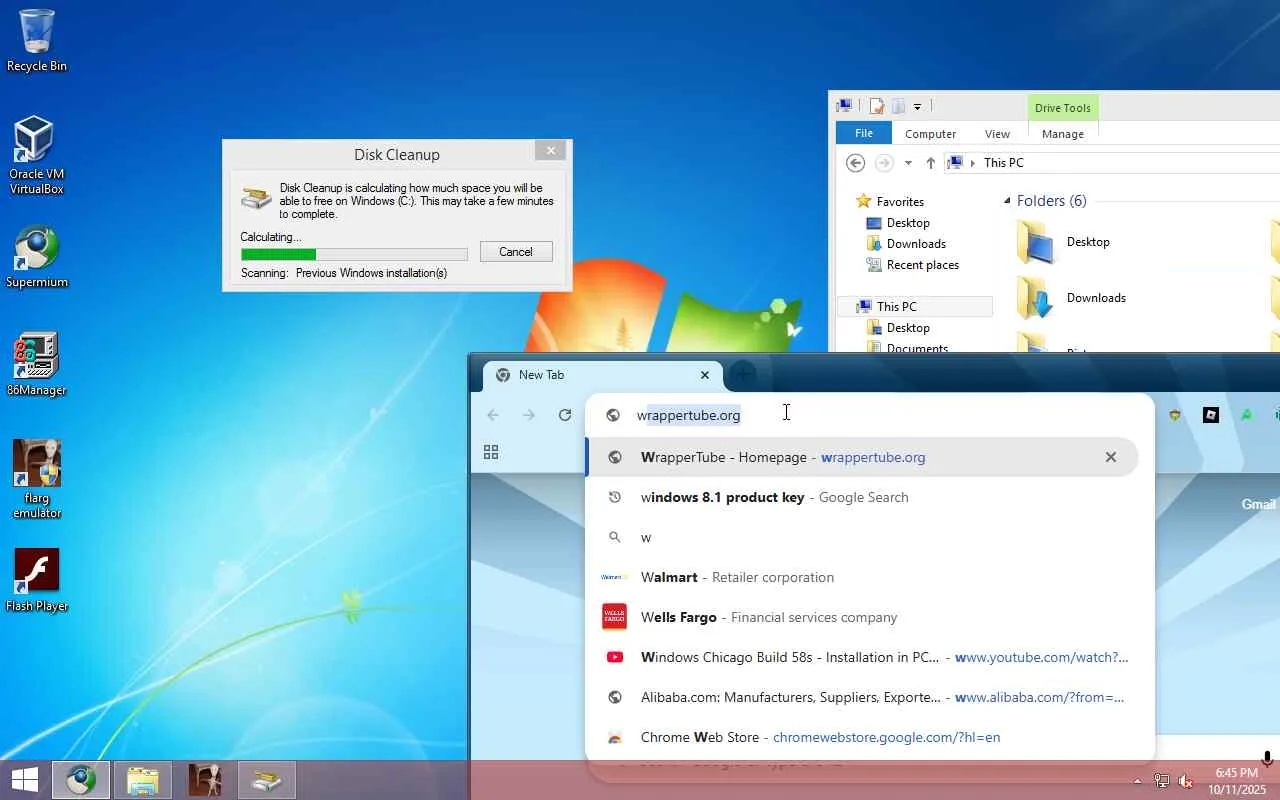
Task: Select the New Tab browser tab
Action: click(x=603, y=375)
